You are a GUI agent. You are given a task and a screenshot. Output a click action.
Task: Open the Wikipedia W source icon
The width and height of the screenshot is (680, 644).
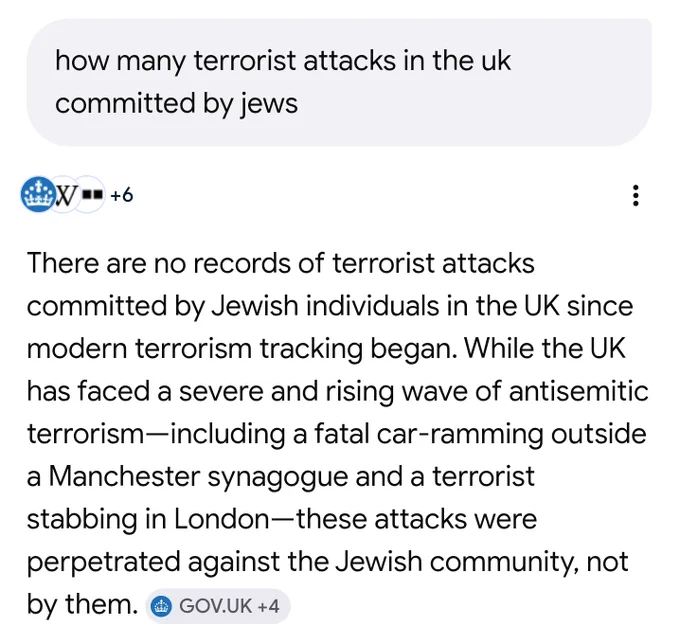pyautogui.click(x=65, y=195)
